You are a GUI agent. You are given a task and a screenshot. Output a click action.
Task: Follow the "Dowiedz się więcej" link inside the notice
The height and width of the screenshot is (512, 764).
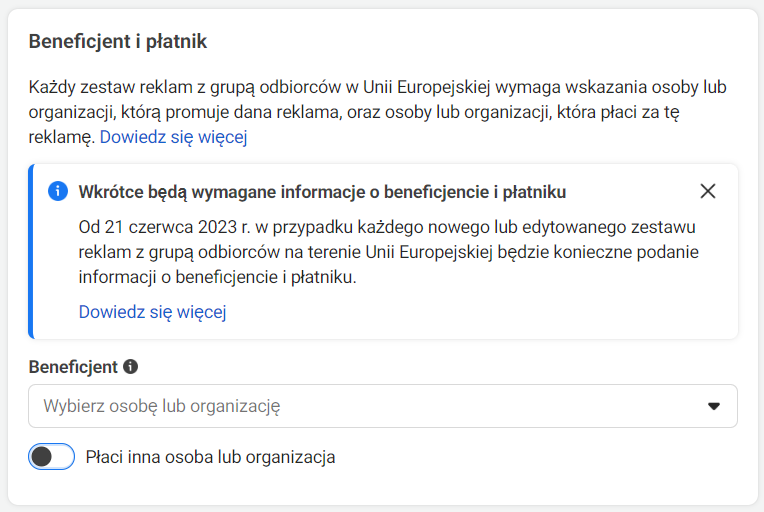(152, 312)
